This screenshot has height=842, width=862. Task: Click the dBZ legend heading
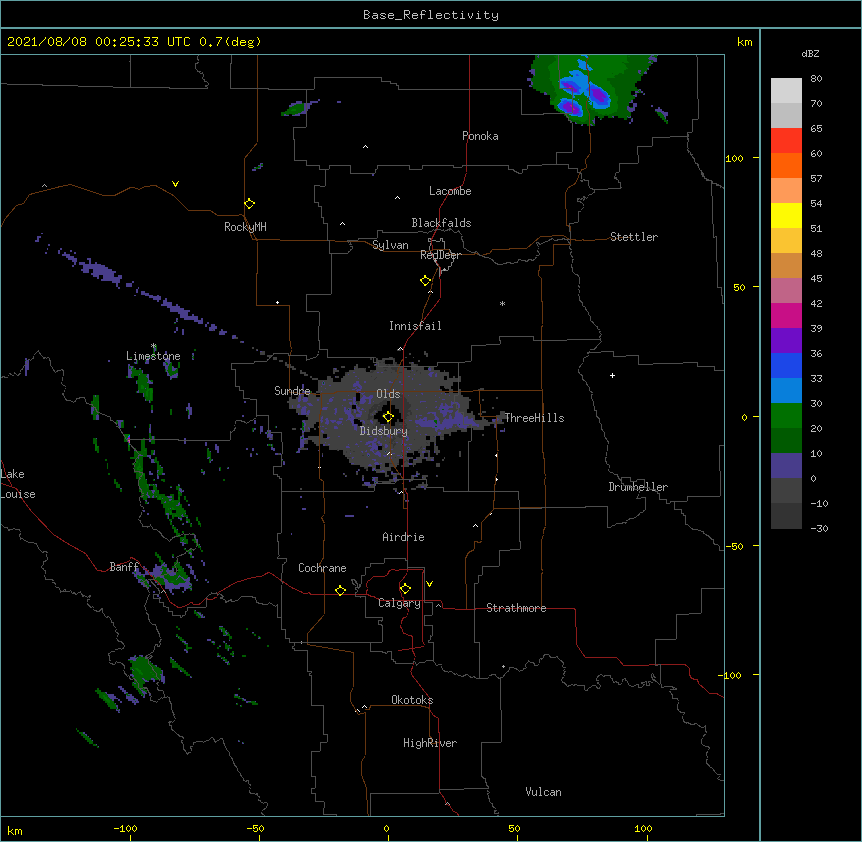810,54
